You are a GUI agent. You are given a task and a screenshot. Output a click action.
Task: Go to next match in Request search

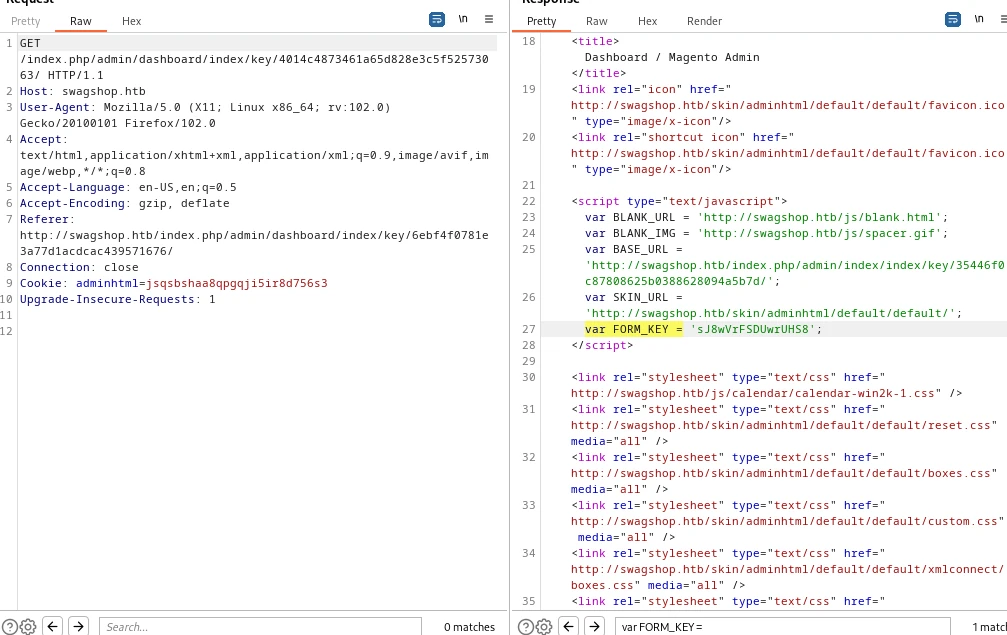(78, 626)
